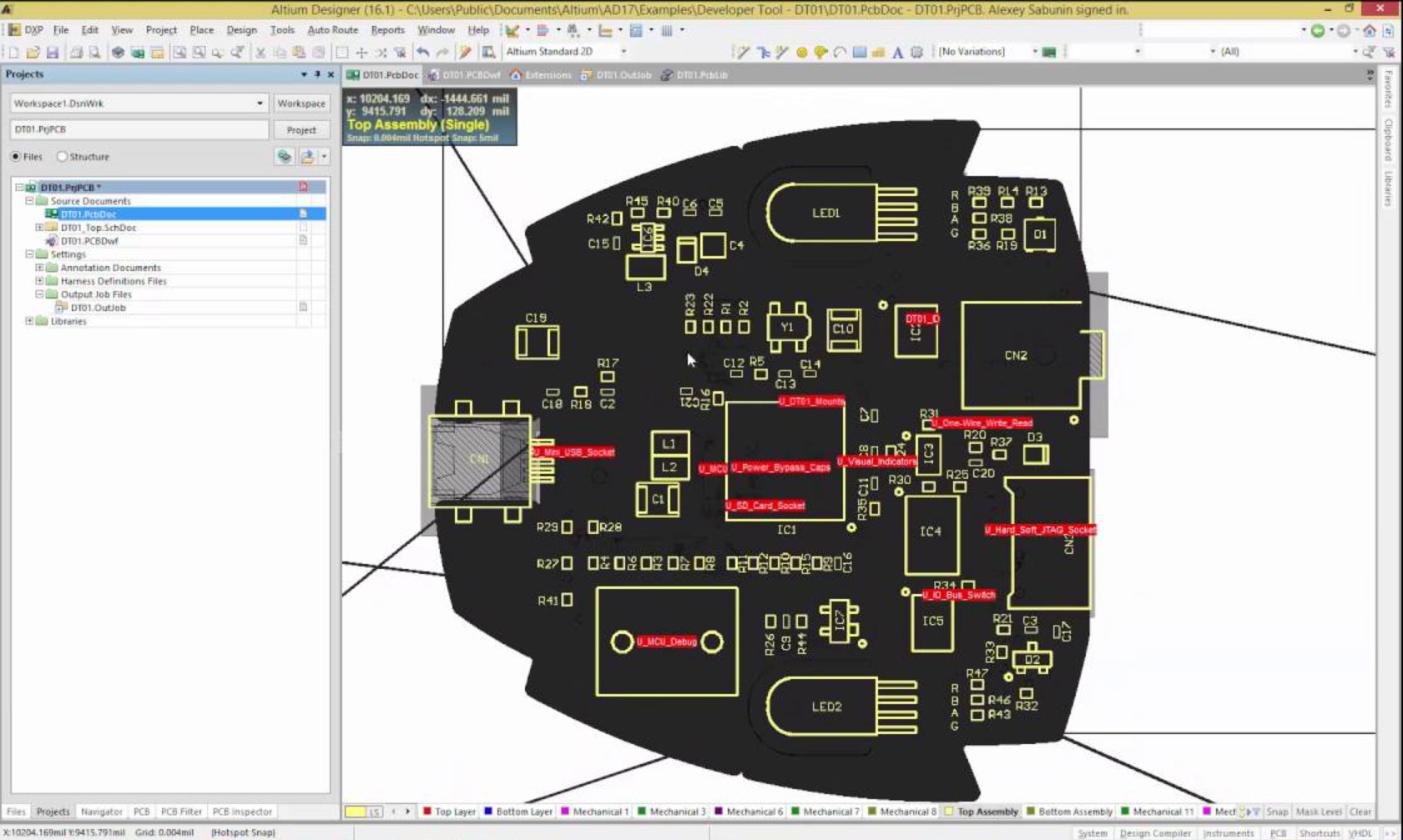
Task: Select the Mechanical 11 layer tab
Action: [1157, 812]
